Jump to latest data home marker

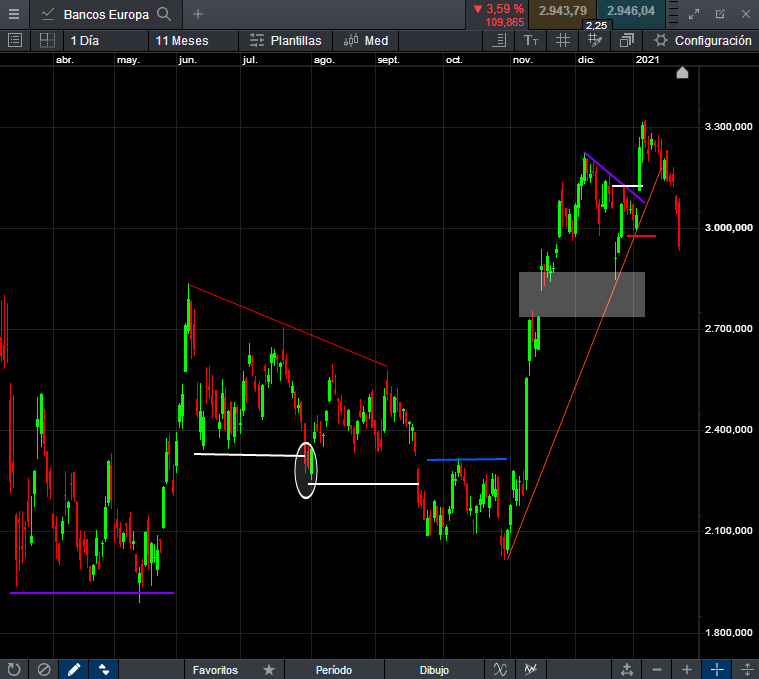682,73
